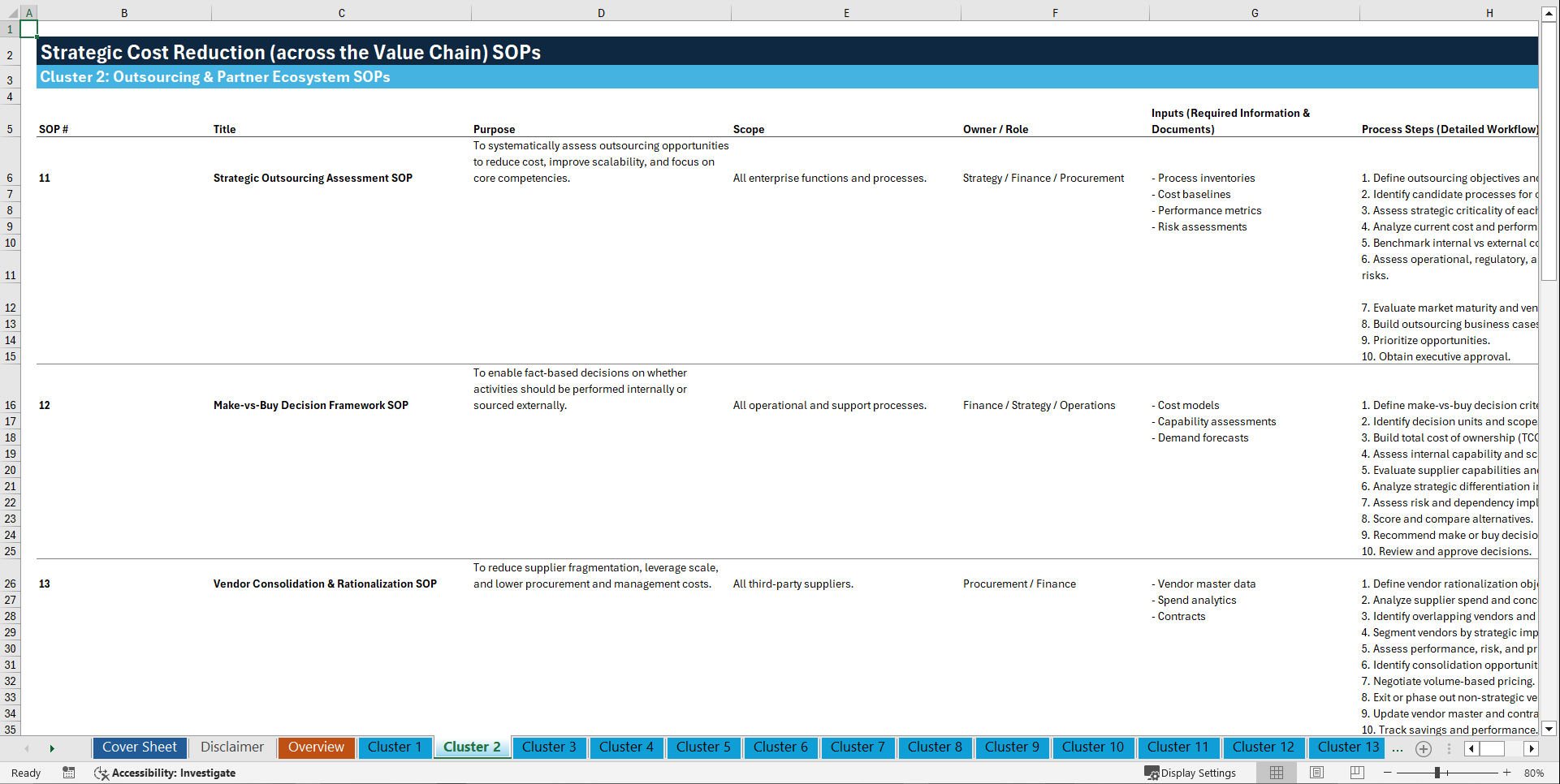The width and height of the screenshot is (1560, 784).
Task: Select row 12 by its header
Action: (11, 308)
